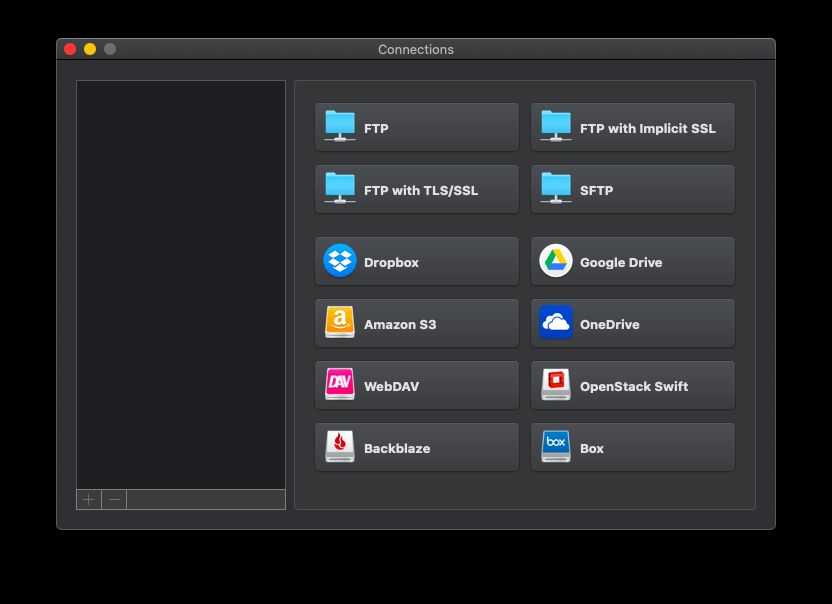832x604 pixels.
Task: Click the OpenStack Swift label text
Action: pos(634,386)
